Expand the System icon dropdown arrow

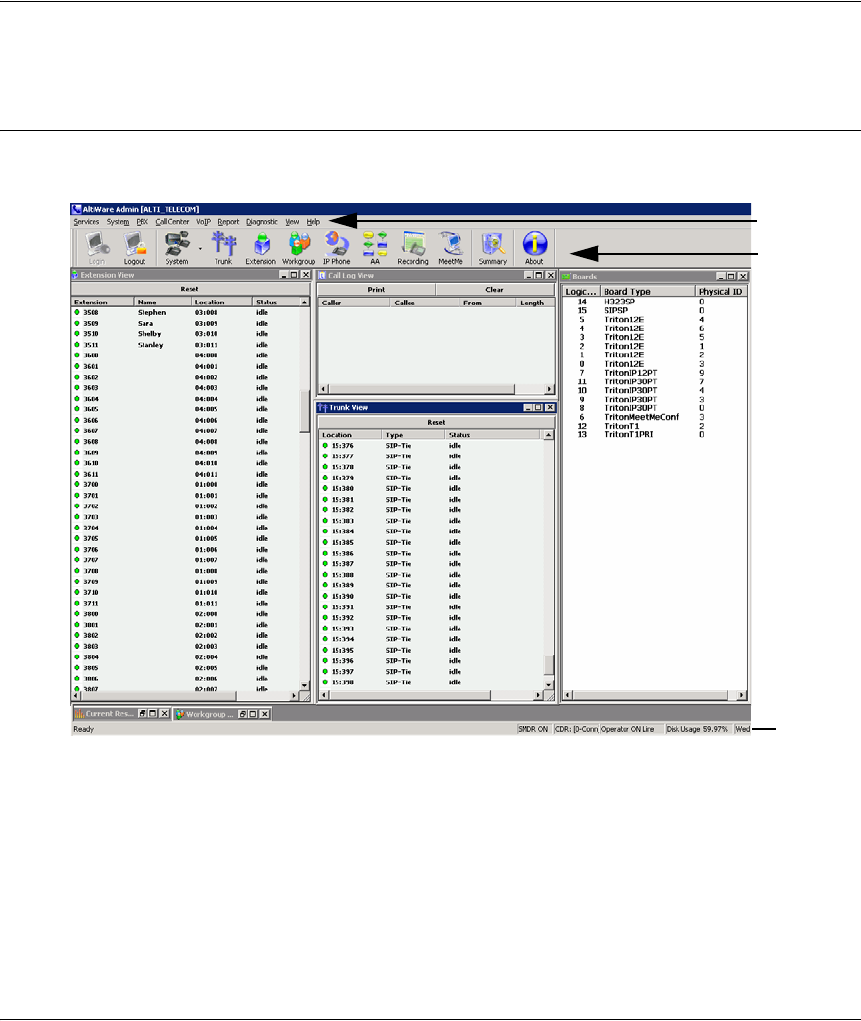(200, 249)
